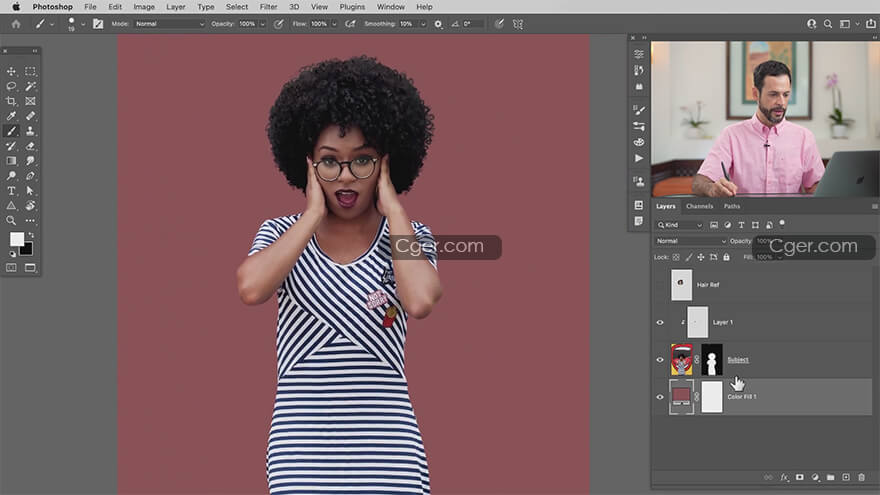
Task: Open the Filter menu
Action: pos(268,7)
